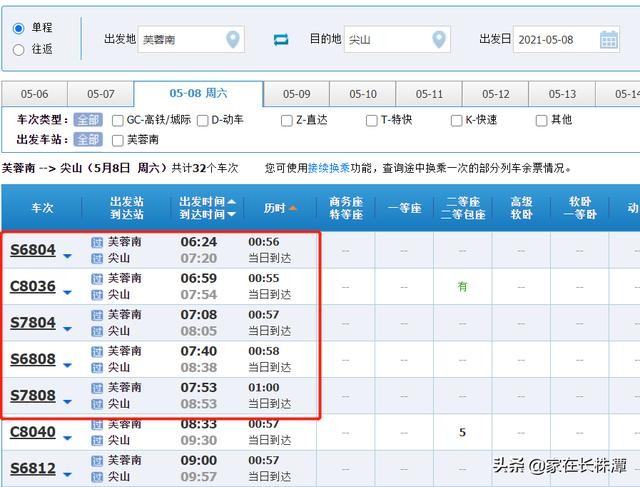Click 有 second-class availability for C8036

462,287
